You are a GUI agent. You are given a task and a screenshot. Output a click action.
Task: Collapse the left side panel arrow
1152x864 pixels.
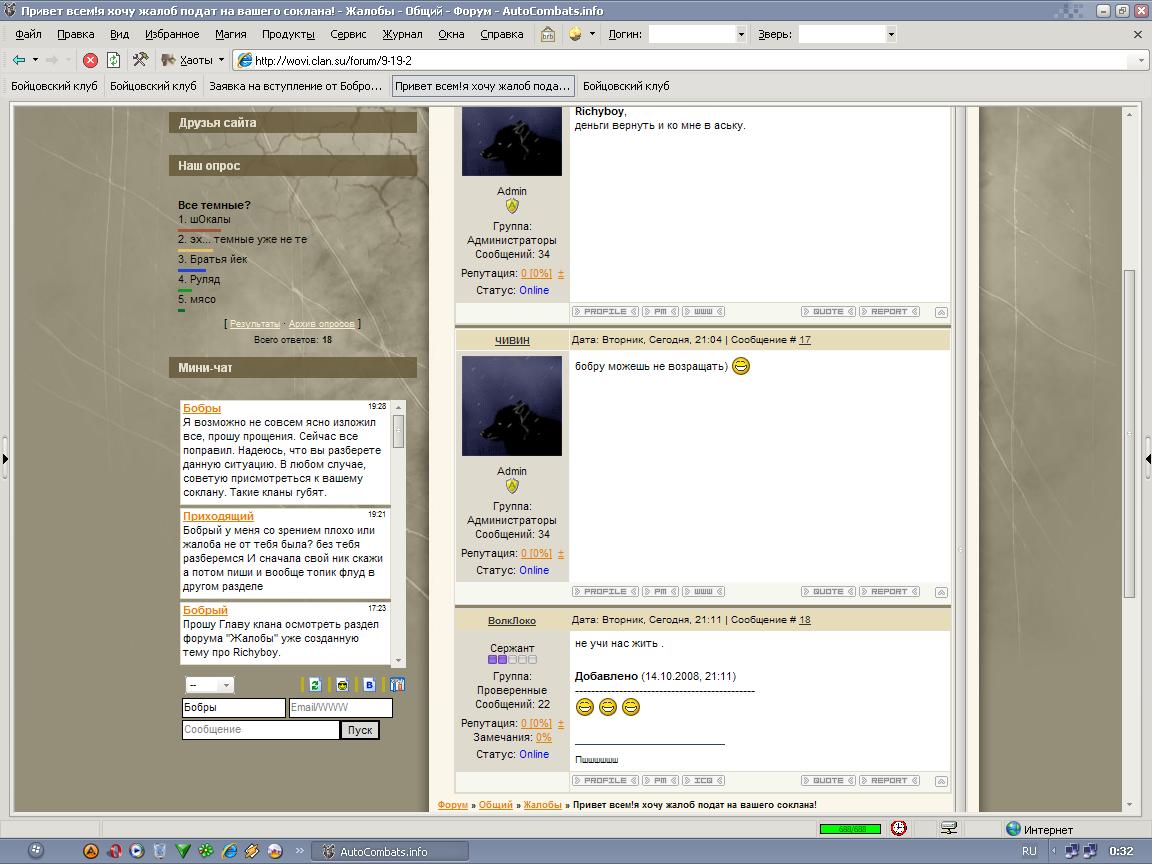tap(5, 458)
